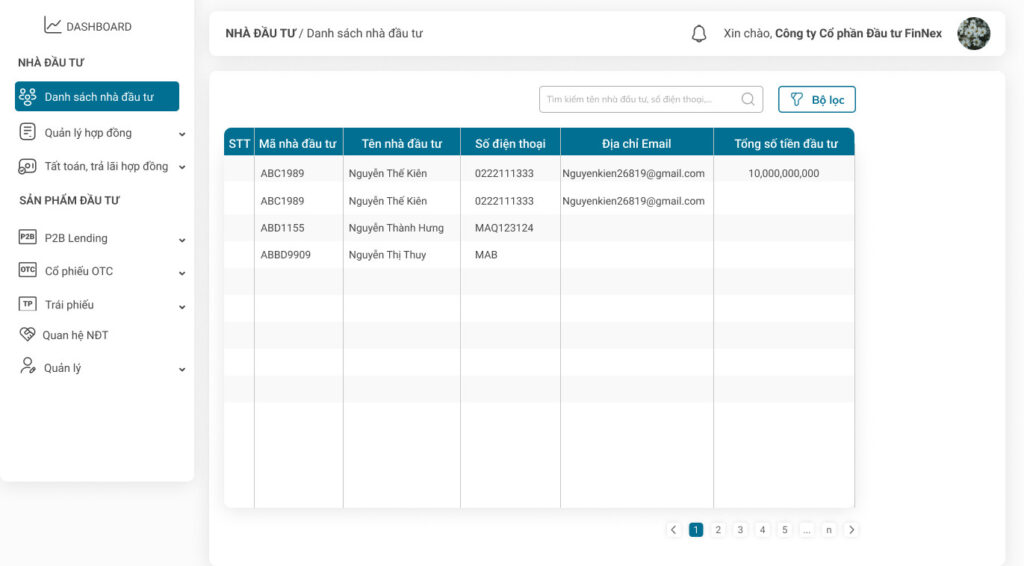Click the magnifier search icon

(x=748, y=99)
